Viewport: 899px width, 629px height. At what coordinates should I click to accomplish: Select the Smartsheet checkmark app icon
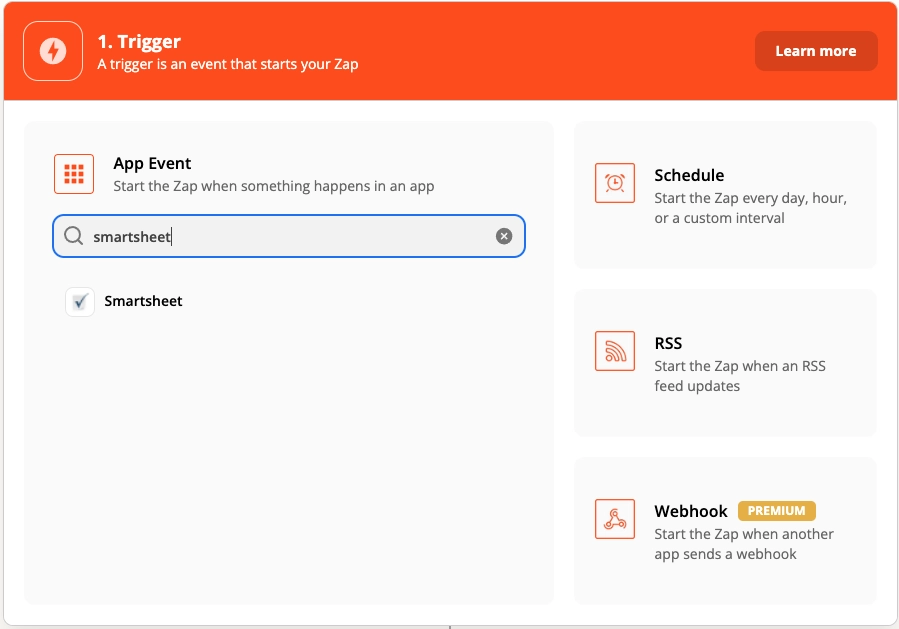tap(80, 302)
